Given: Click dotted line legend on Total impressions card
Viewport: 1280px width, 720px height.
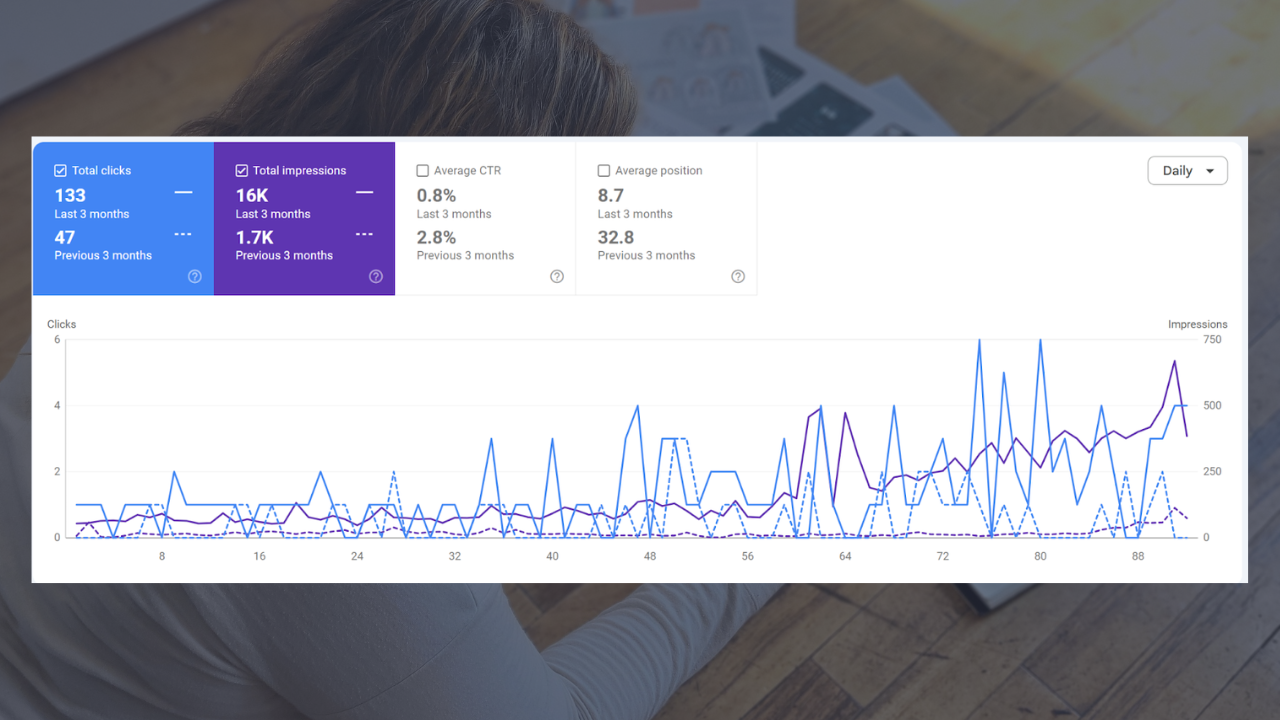Looking at the screenshot, I should 364,234.
